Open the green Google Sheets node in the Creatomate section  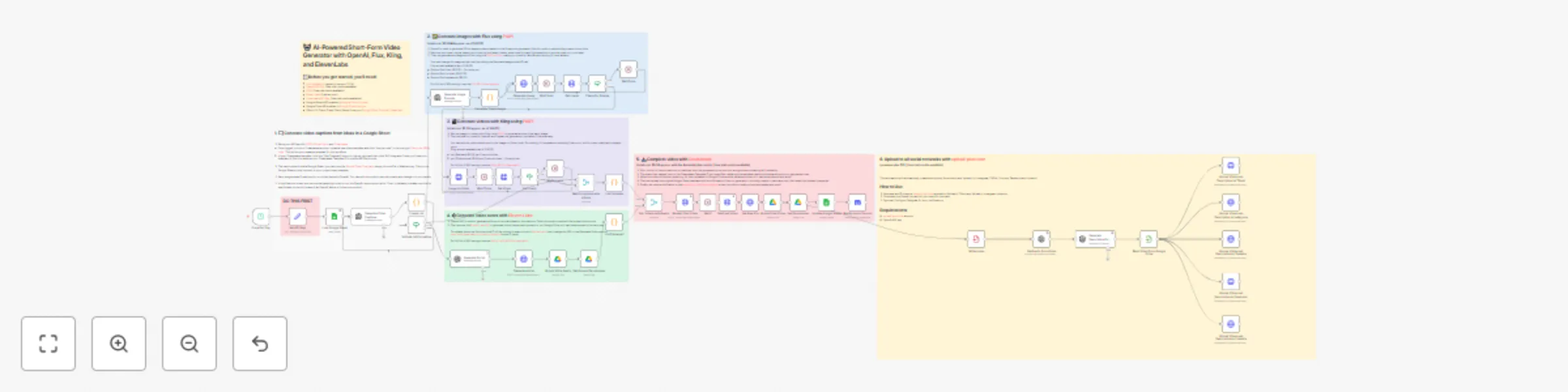click(826, 203)
